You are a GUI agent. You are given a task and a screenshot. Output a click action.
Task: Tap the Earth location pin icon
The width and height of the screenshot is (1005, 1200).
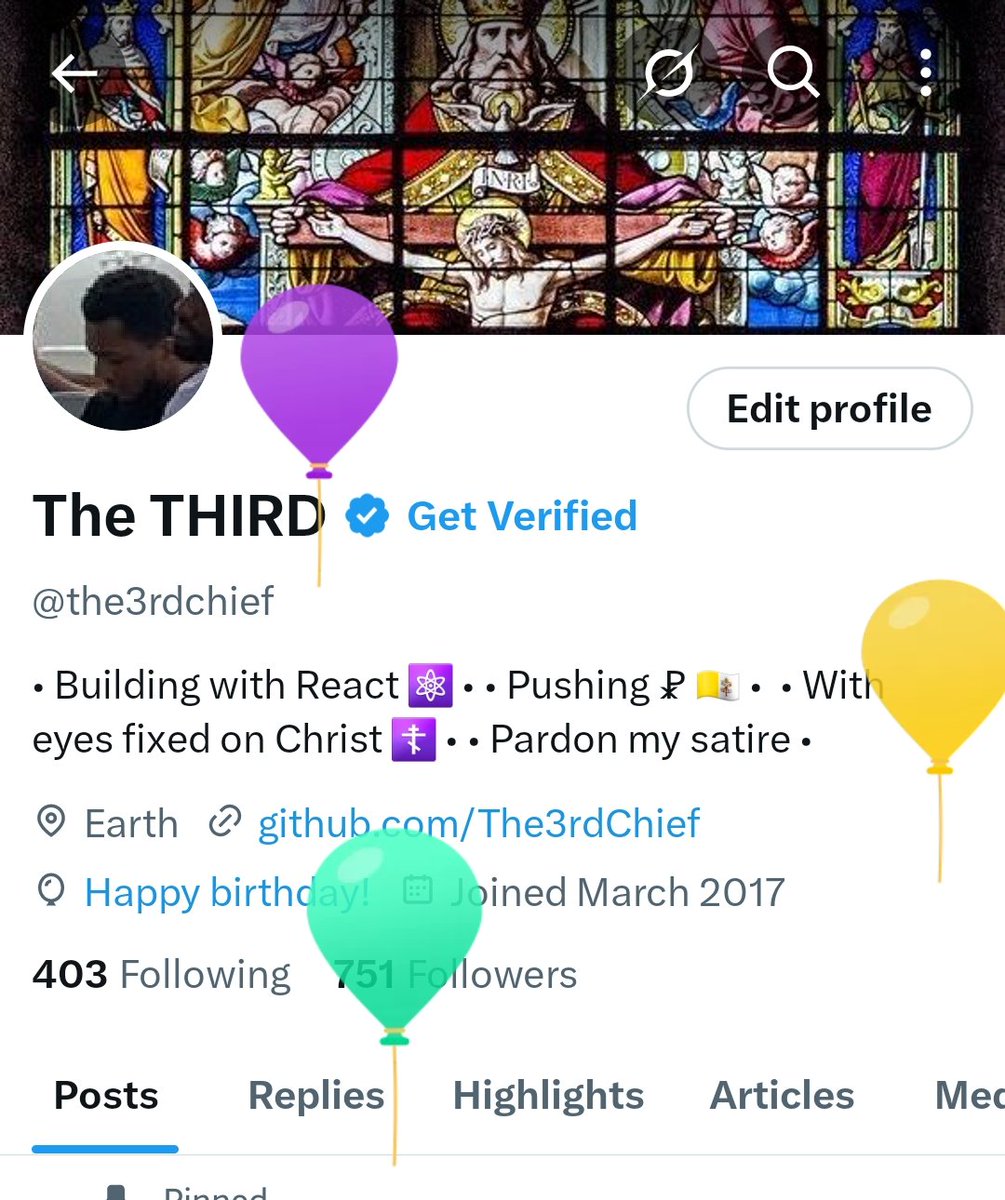coord(50,823)
